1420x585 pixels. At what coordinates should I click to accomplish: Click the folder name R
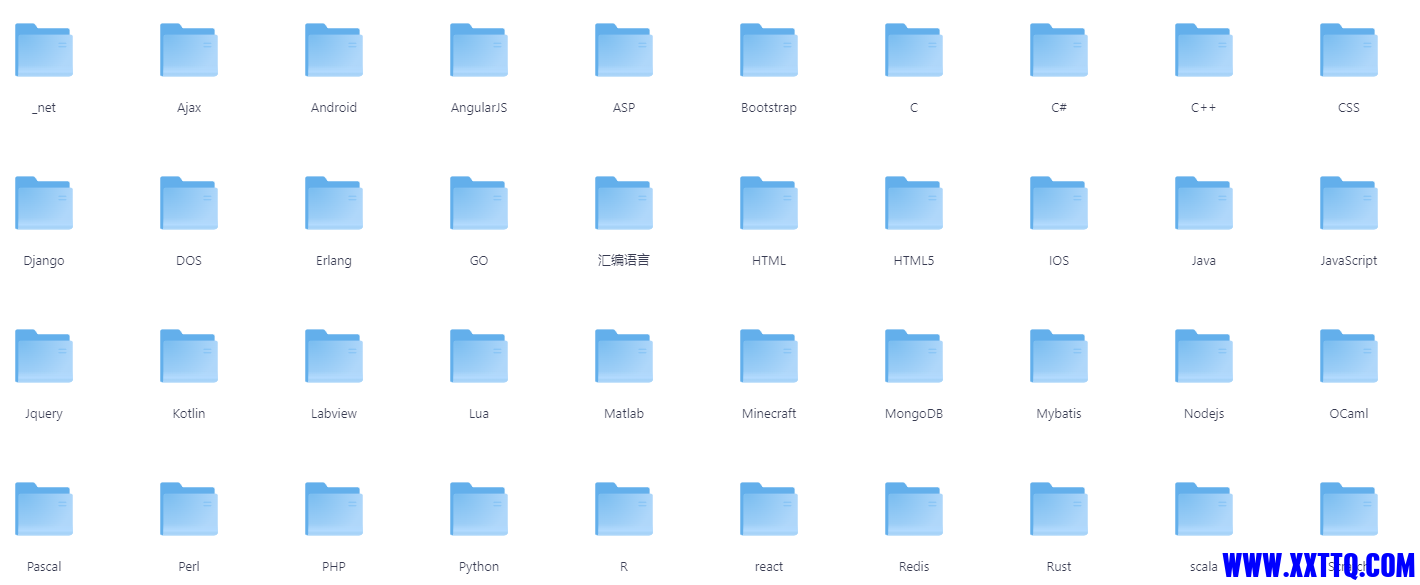pos(624,566)
